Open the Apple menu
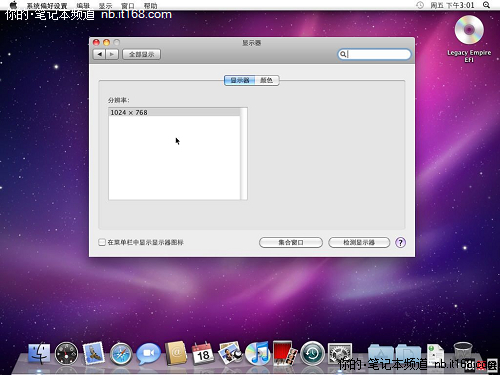 [13, 5]
